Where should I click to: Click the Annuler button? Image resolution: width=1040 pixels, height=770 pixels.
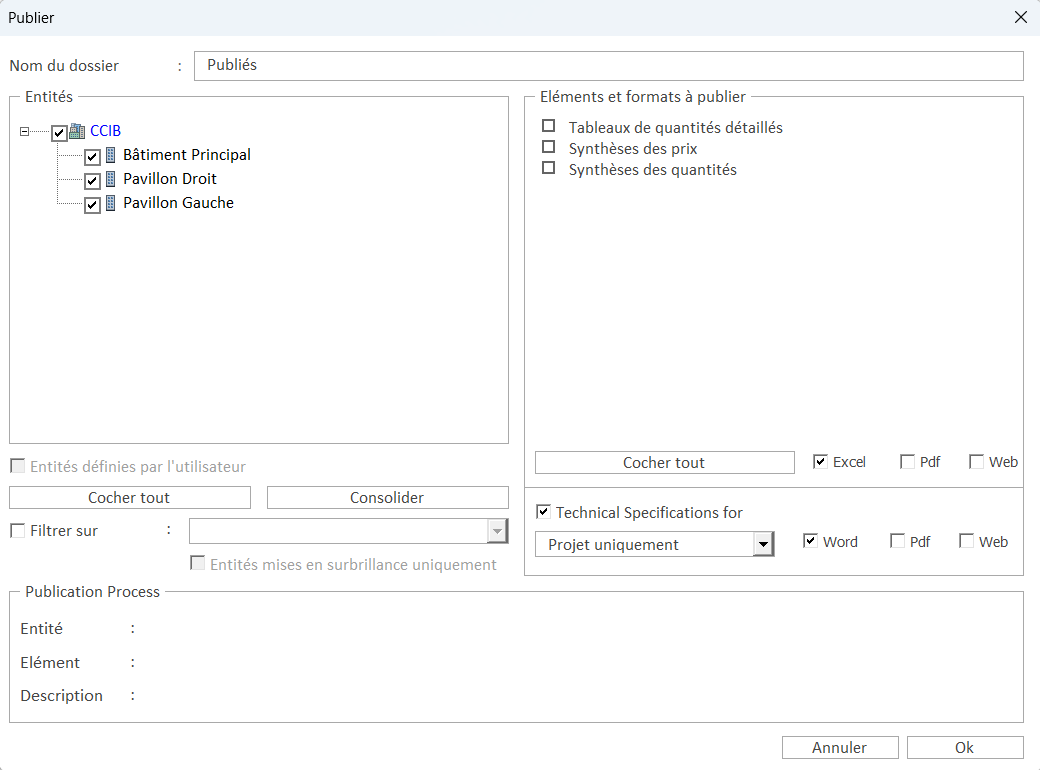840,747
